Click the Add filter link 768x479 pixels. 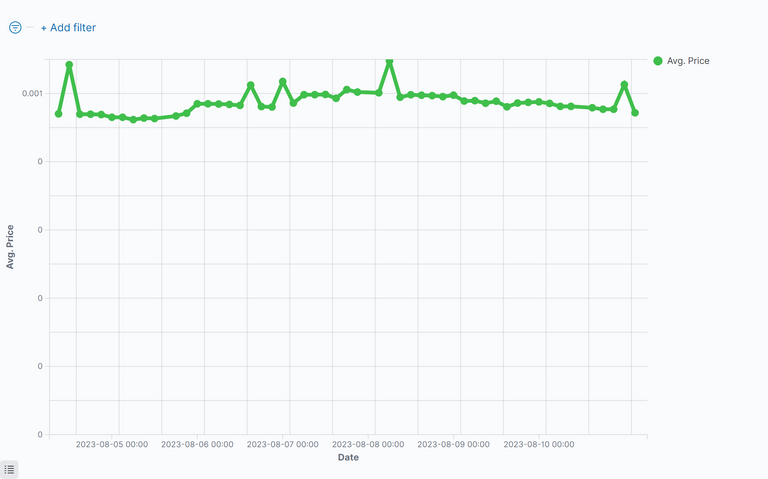point(68,28)
